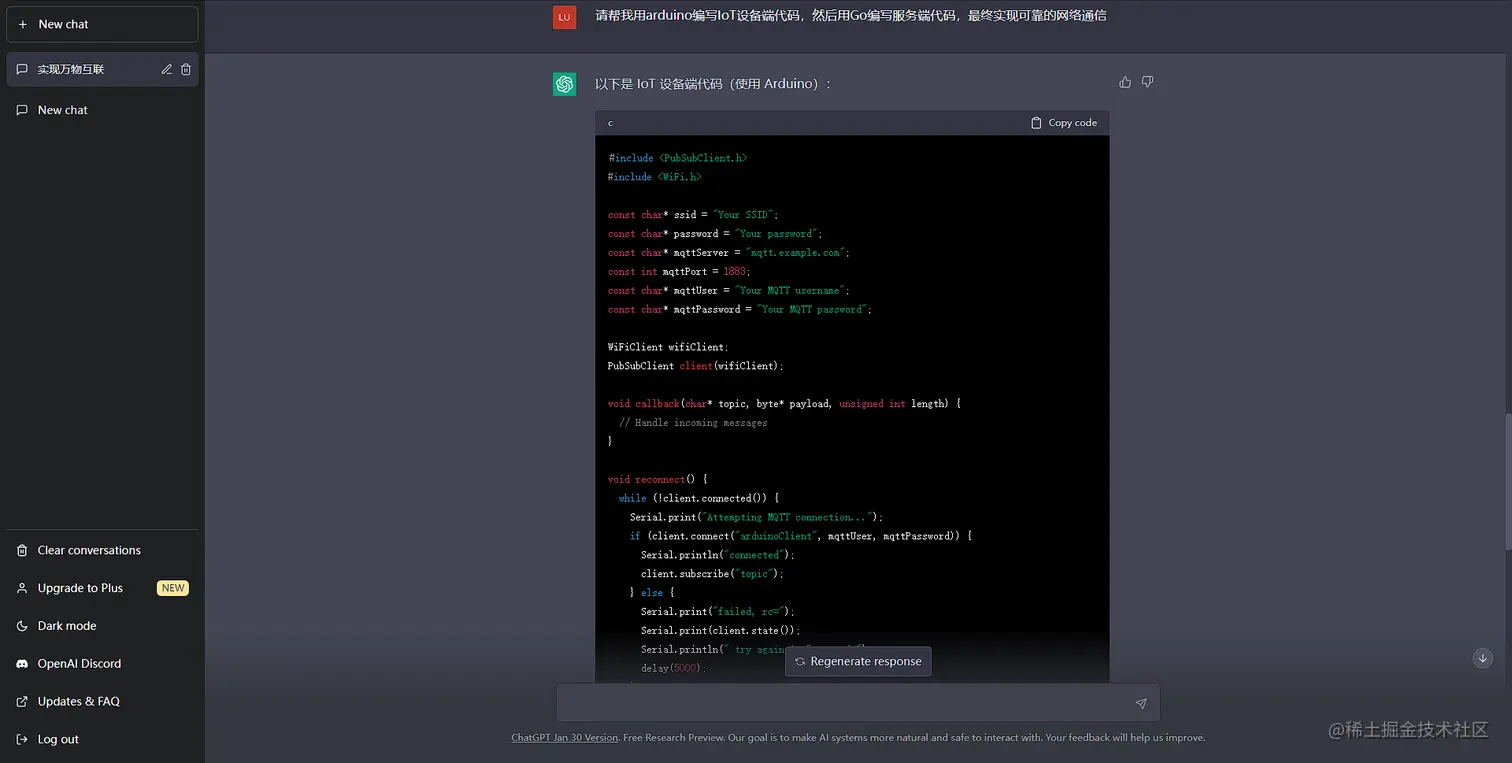Screen dimensions: 1512x763
Task: Click the yellow NEW badge
Action: tap(173, 588)
